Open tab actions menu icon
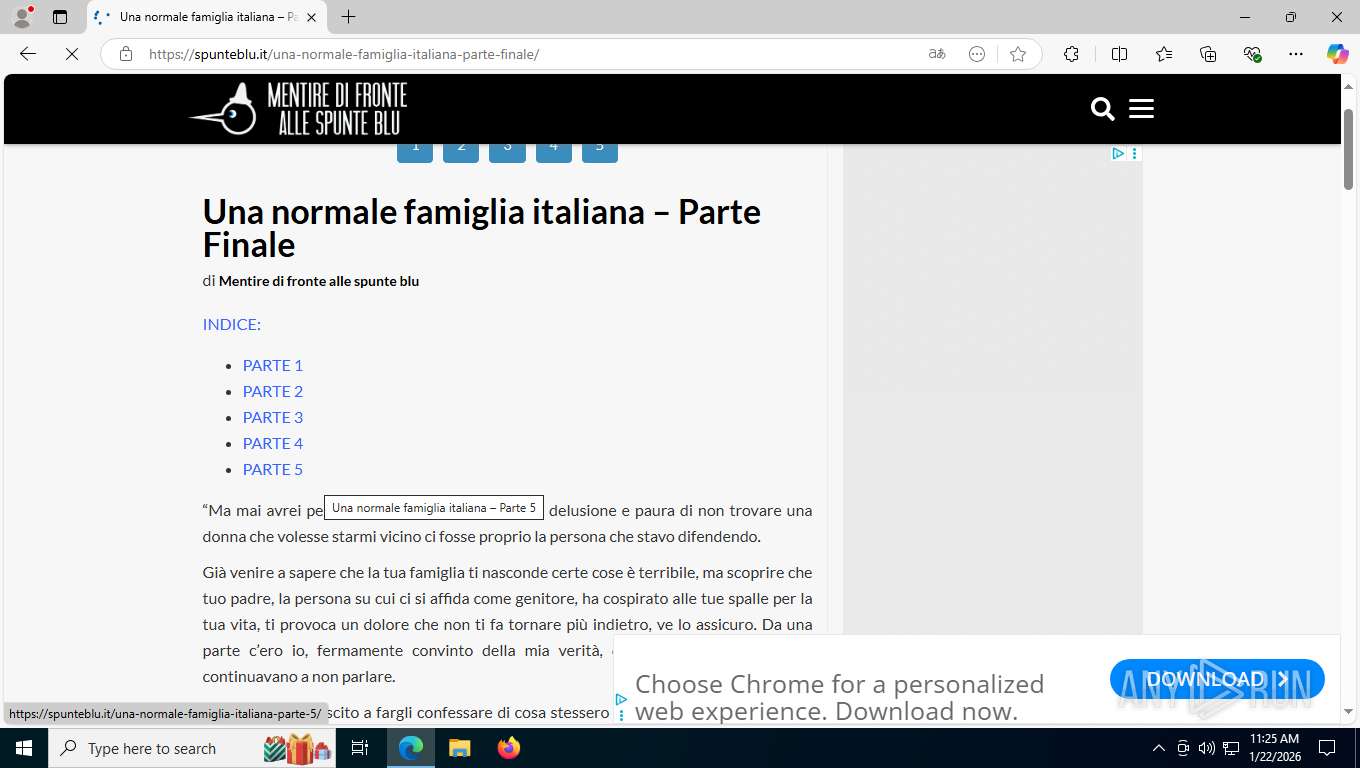This screenshot has width=1360, height=768. tap(60, 17)
